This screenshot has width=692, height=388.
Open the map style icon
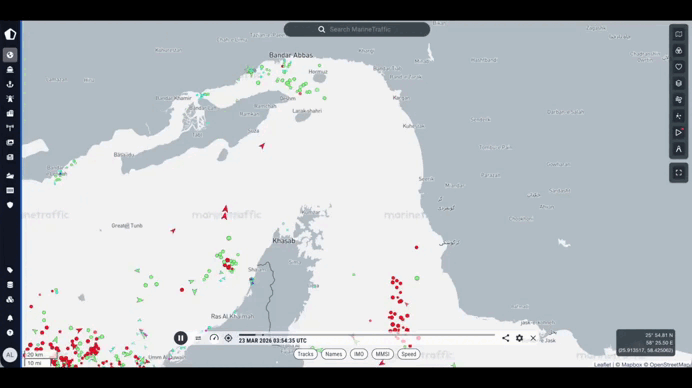pyautogui.click(x=679, y=34)
